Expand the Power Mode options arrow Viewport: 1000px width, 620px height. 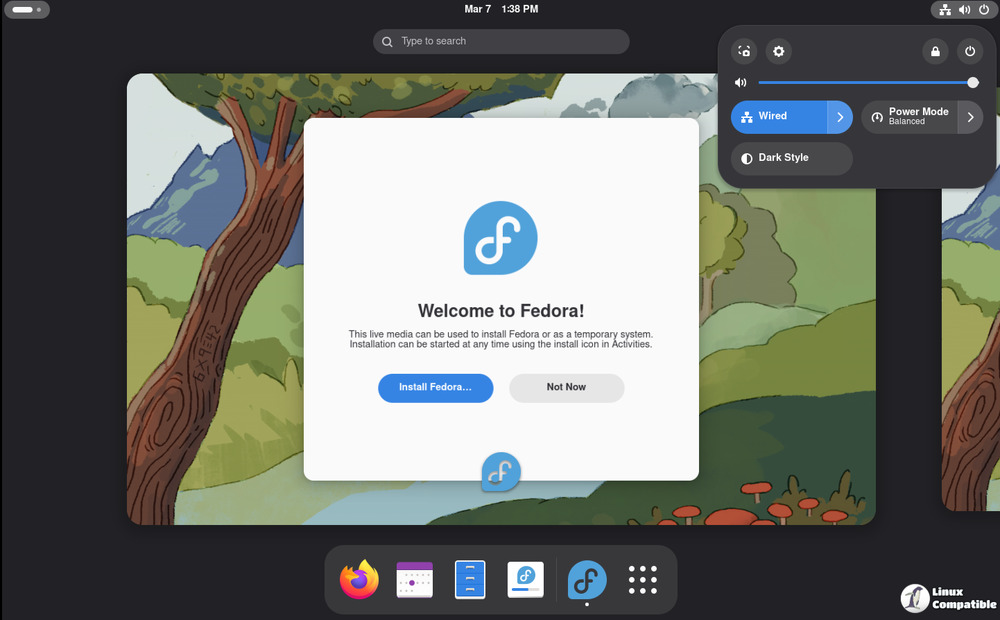click(x=970, y=117)
